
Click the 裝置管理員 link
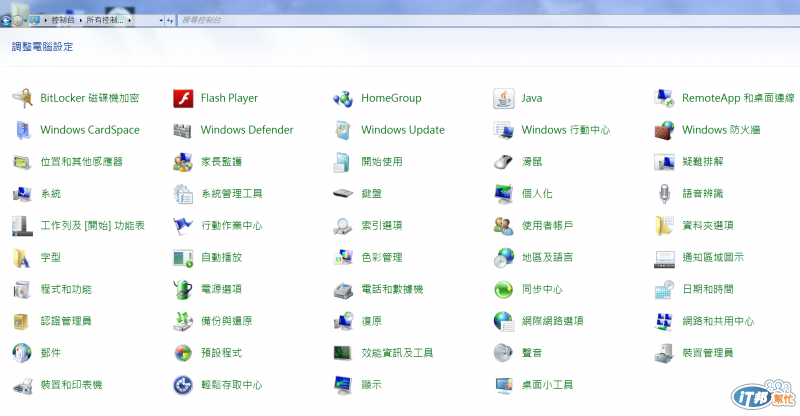pos(708,352)
